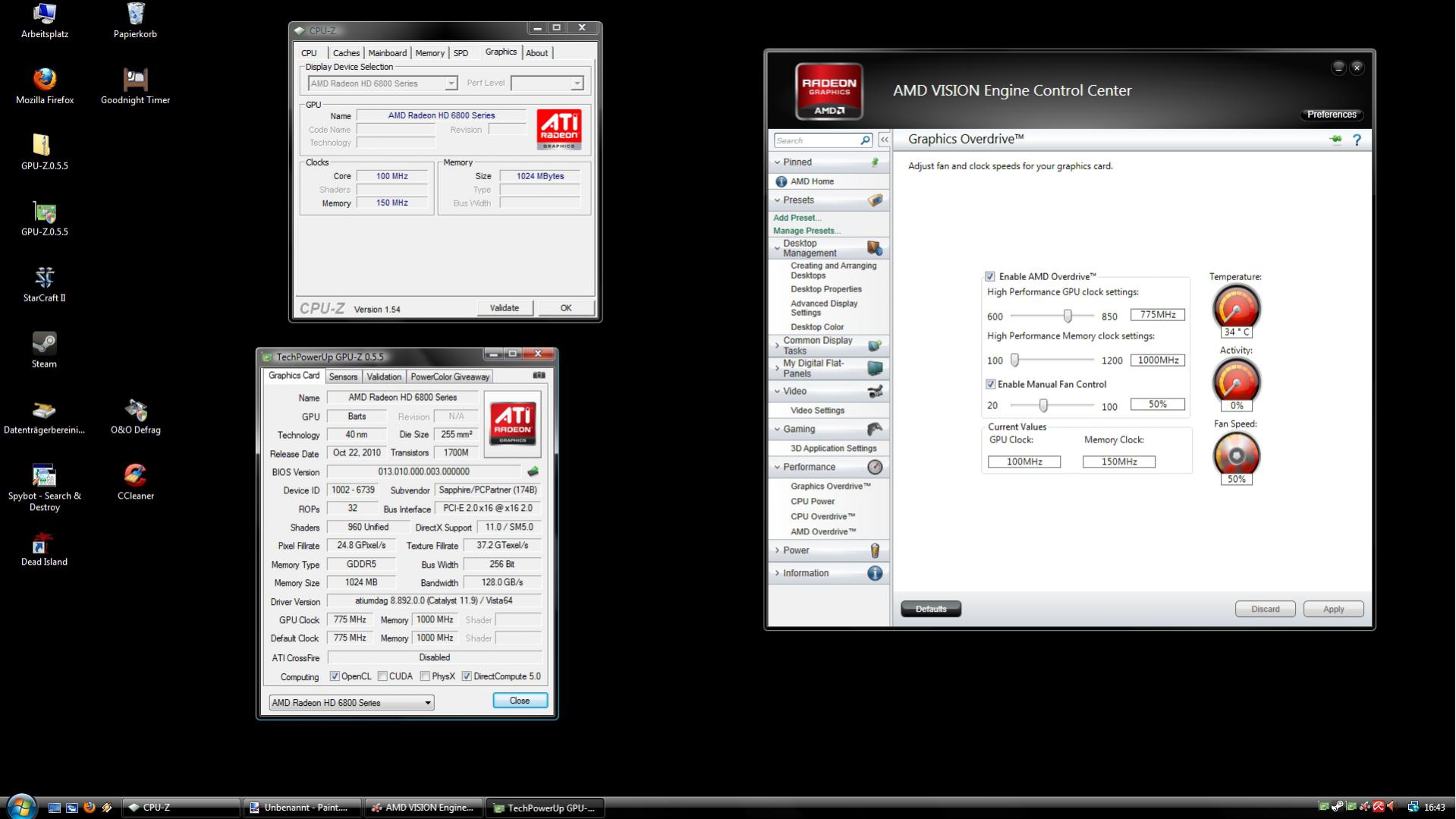The width and height of the screenshot is (1456, 819).
Task: Switch to the CPU tab in CPU-Z
Action: [x=309, y=53]
